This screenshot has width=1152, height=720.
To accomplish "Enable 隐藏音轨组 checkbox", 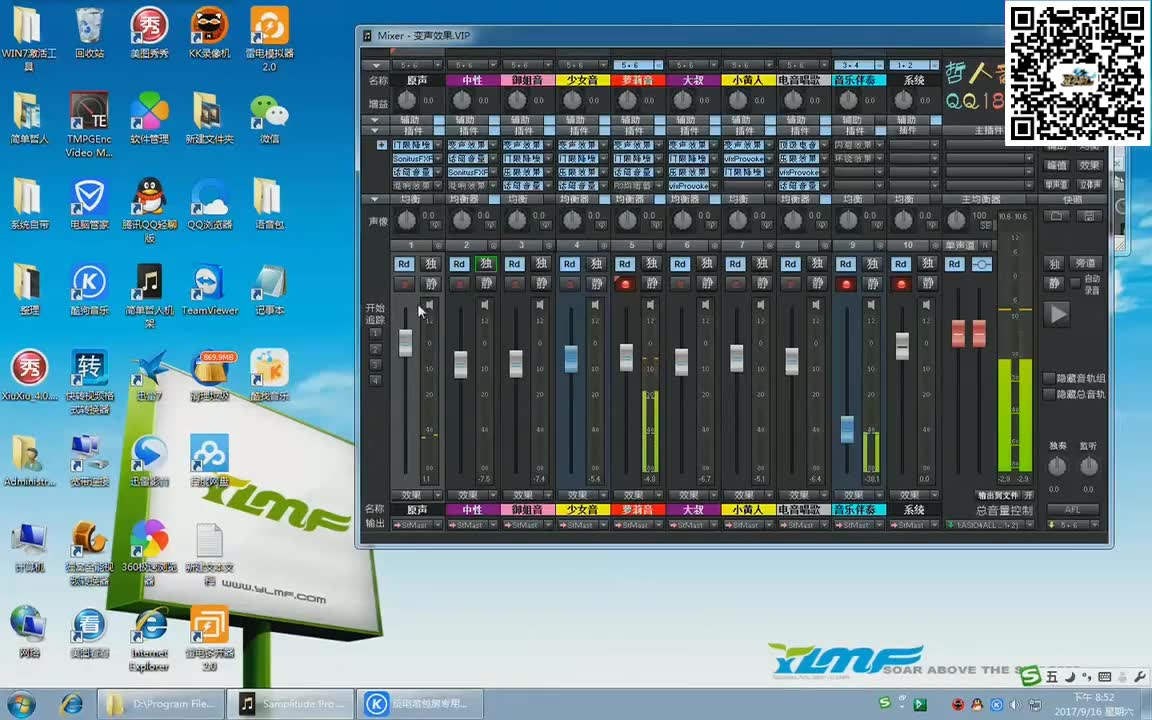I will (1049, 378).
